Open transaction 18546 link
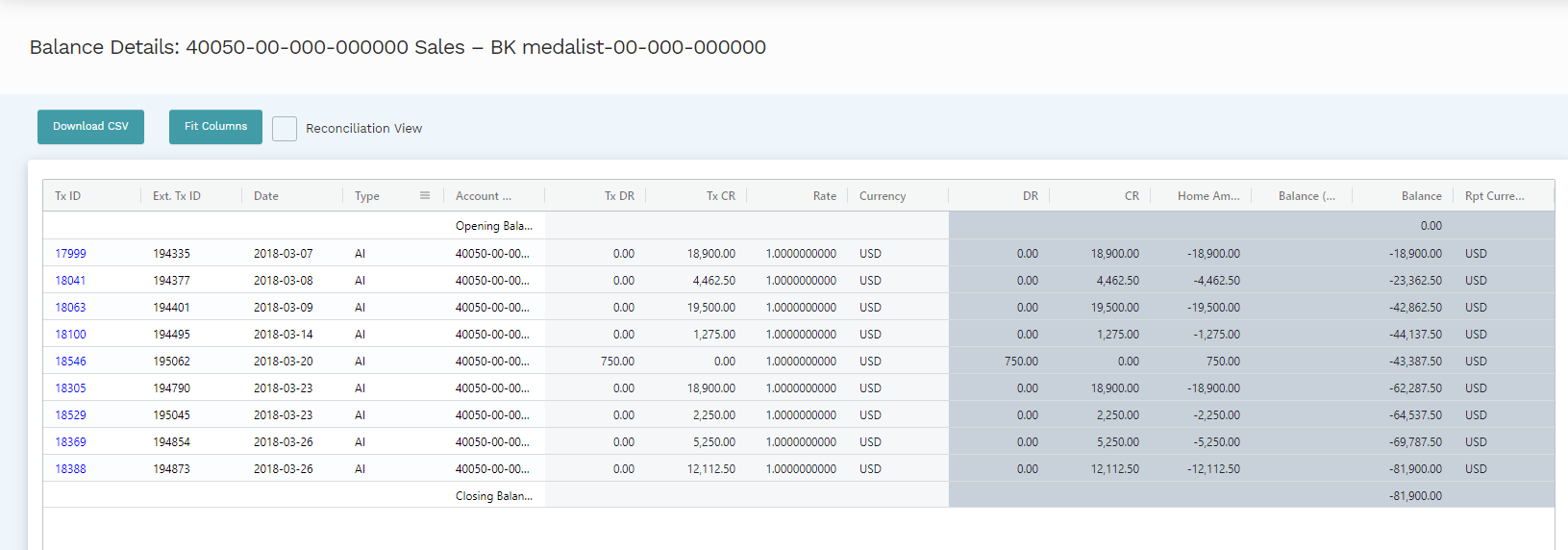Image resolution: width=1568 pixels, height=550 pixels. [x=70, y=362]
